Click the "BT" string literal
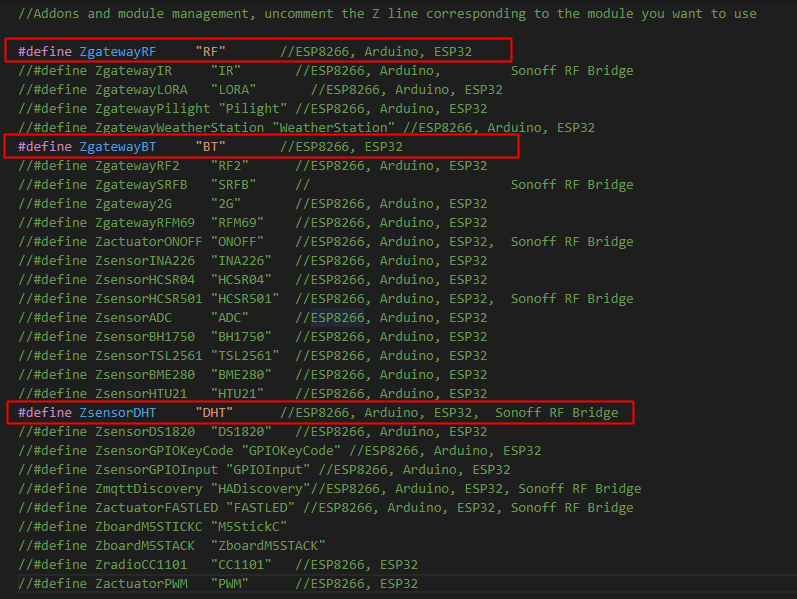 (210, 146)
